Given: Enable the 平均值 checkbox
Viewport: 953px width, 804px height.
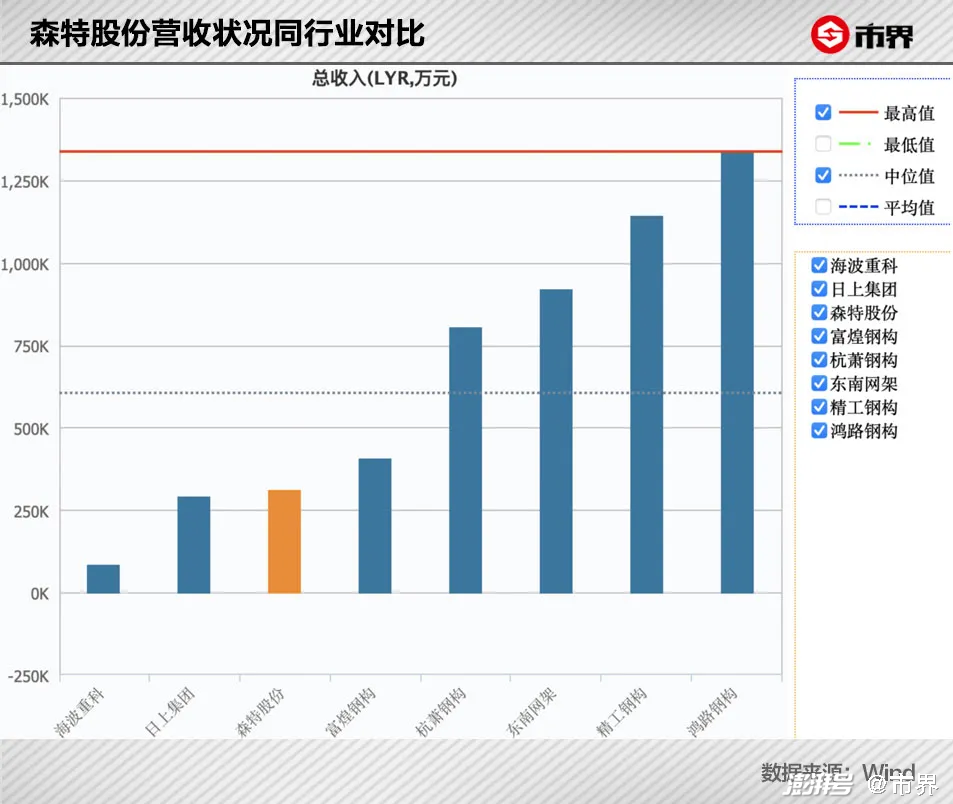Looking at the screenshot, I should (x=823, y=207).
